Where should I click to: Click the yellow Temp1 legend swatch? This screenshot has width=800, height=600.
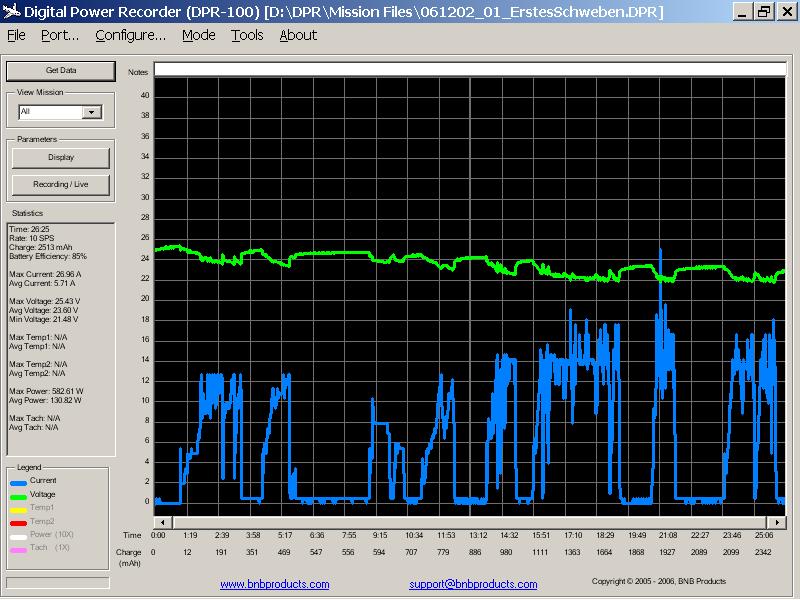pos(18,510)
